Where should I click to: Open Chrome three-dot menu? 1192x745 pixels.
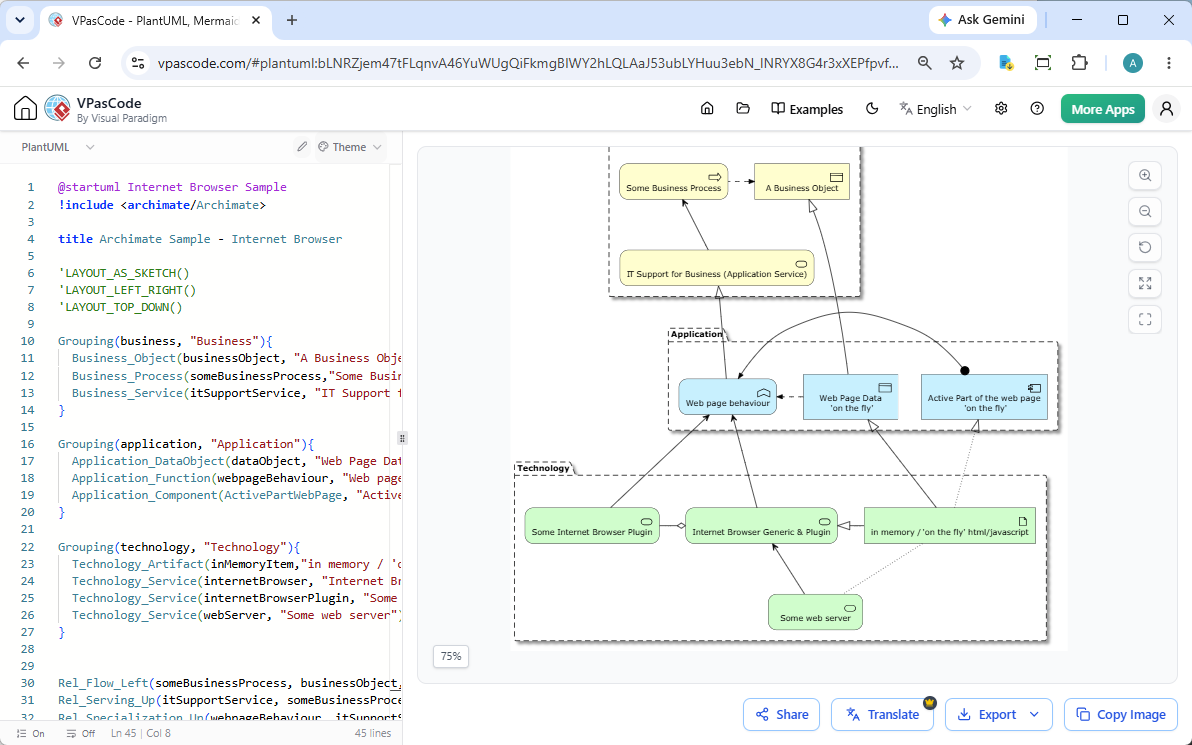1168,63
